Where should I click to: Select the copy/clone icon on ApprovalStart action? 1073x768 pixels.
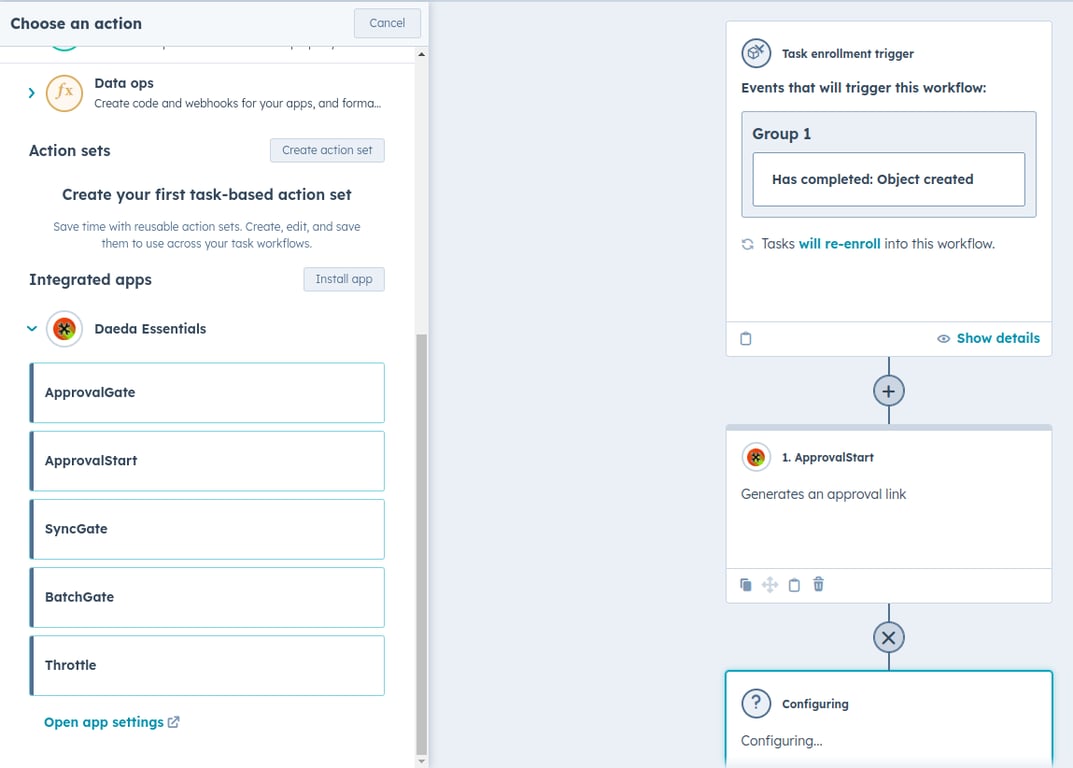coord(745,584)
